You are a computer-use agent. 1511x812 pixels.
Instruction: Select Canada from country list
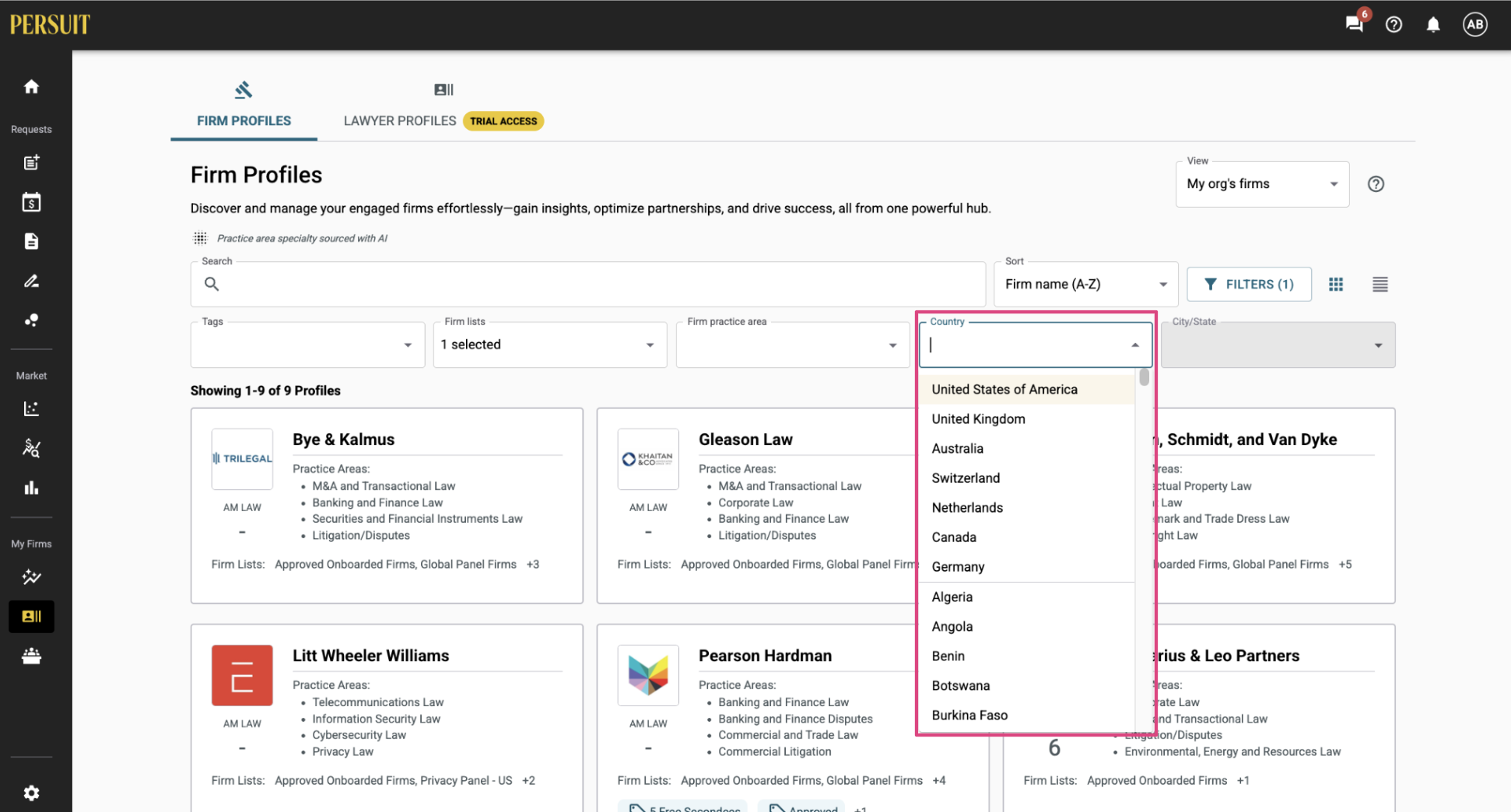click(1026, 537)
